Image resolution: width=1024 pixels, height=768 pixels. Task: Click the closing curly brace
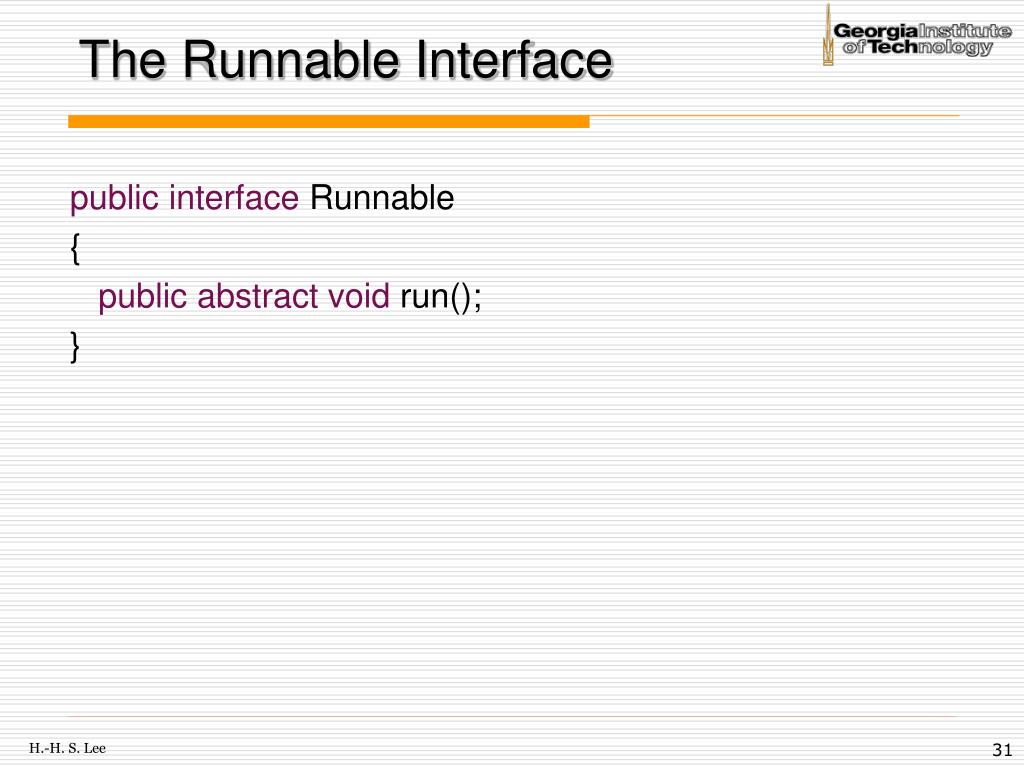[x=75, y=347]
